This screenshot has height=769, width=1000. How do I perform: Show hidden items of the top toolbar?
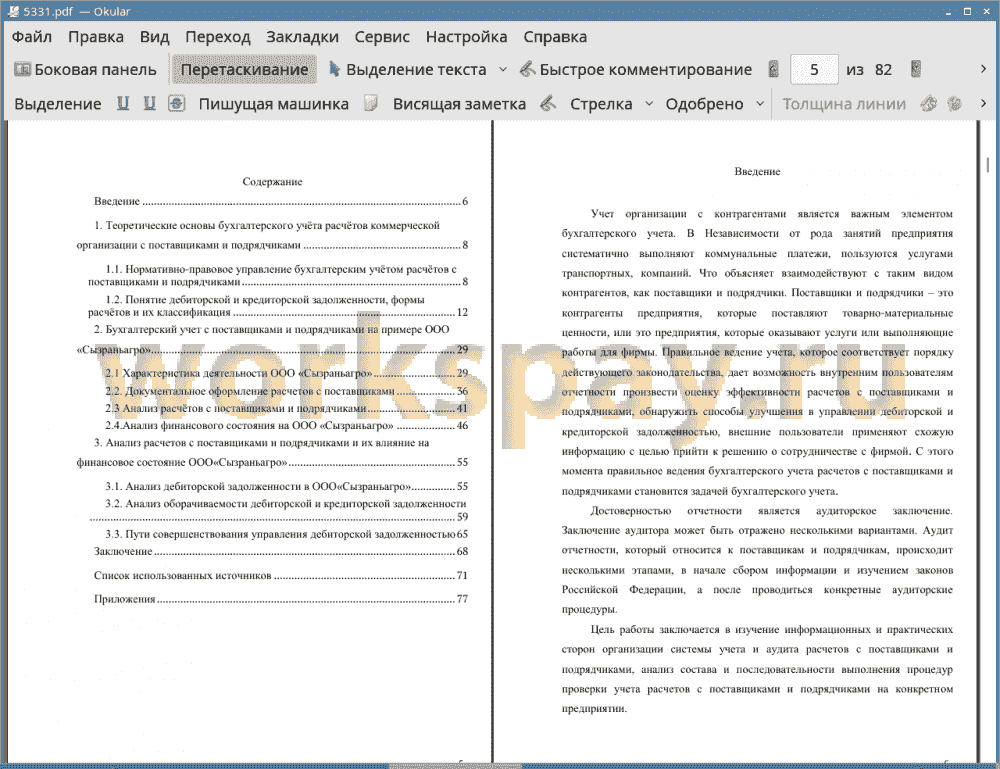click(x=983, y=69)
